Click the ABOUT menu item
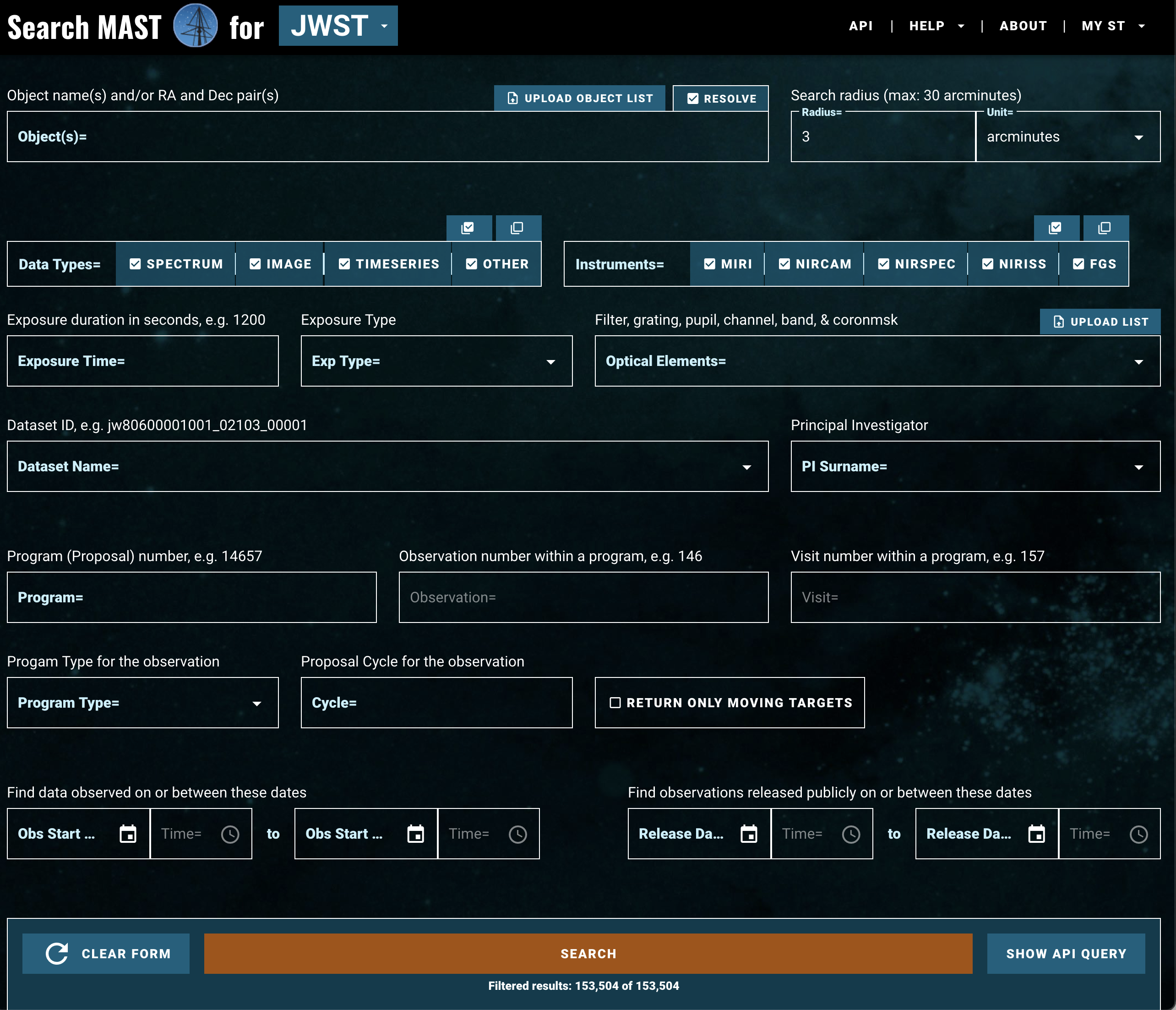Viewport: 1176px width, 1010px height. 1023,26
